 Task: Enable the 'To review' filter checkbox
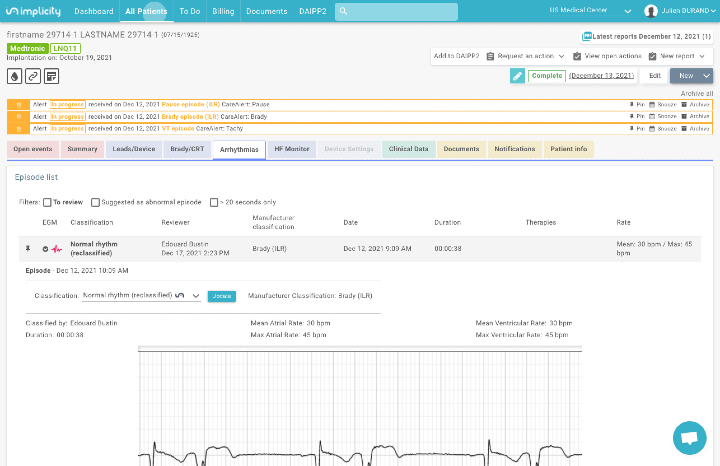click(x=47, y=202)
